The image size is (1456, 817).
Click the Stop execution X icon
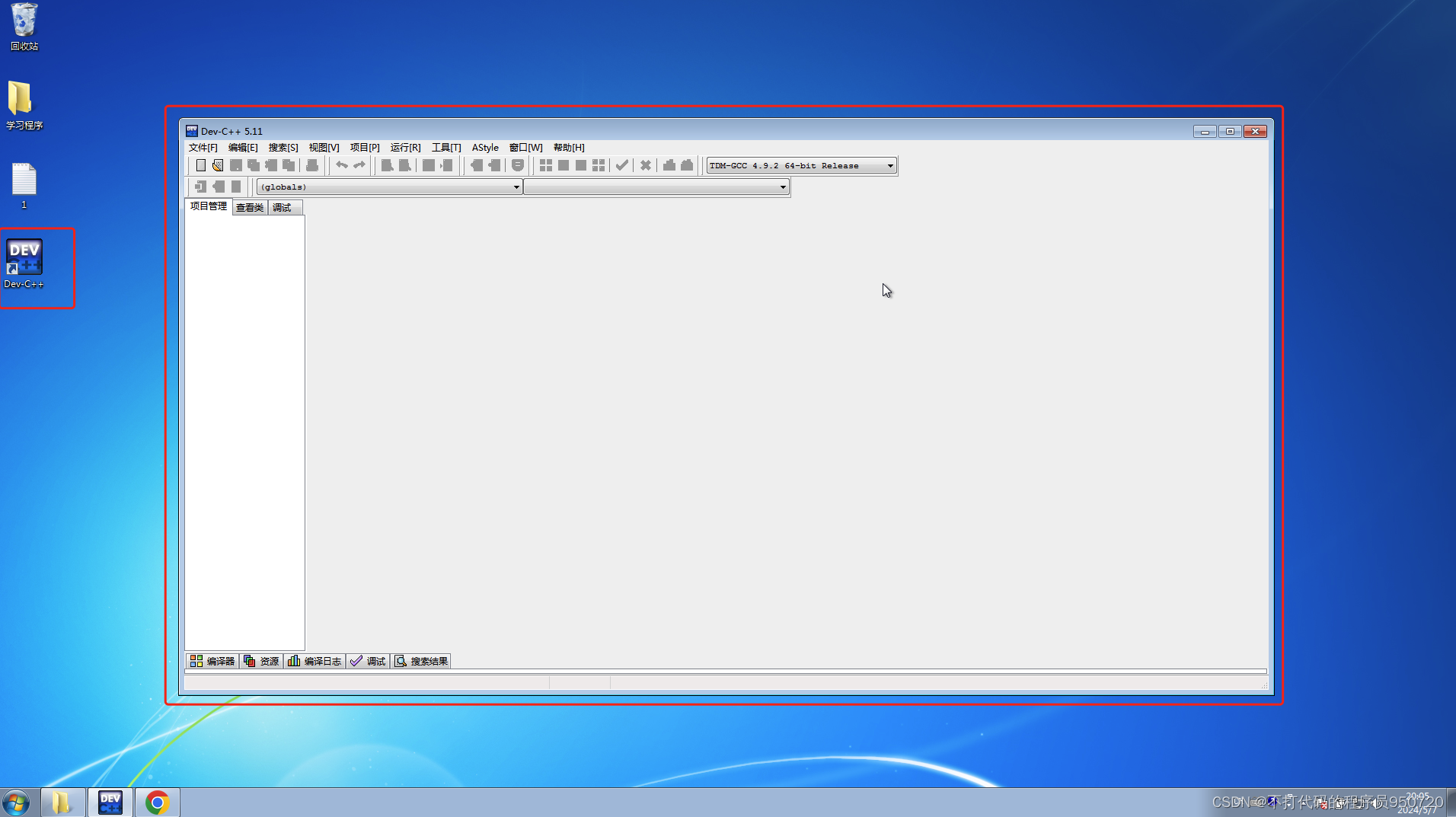pyautogui.click(x=646, y=165)
